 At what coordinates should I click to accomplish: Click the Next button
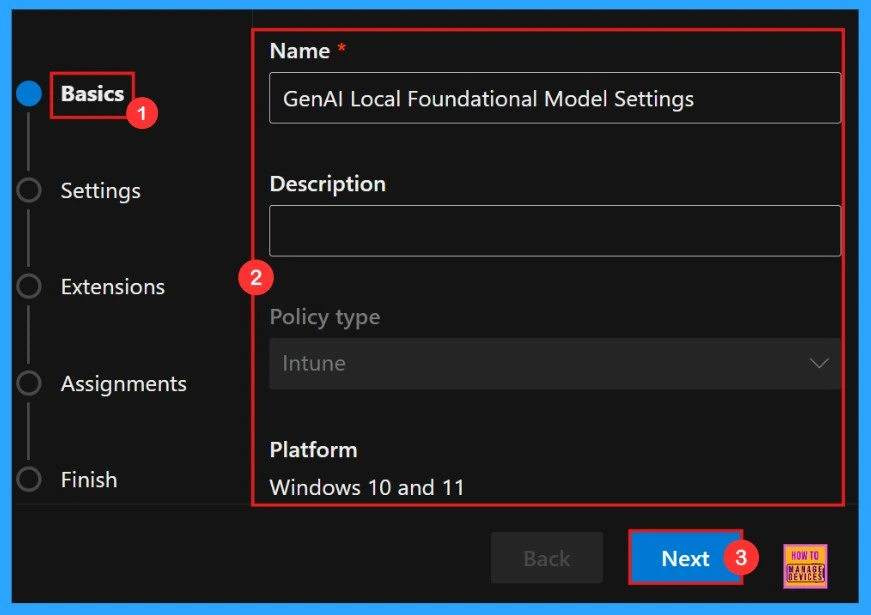[x=685, y=558]
